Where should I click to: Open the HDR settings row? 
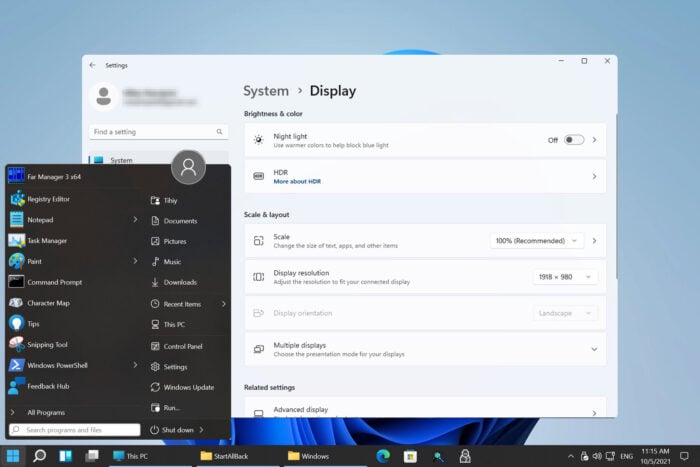pos(425,176)
